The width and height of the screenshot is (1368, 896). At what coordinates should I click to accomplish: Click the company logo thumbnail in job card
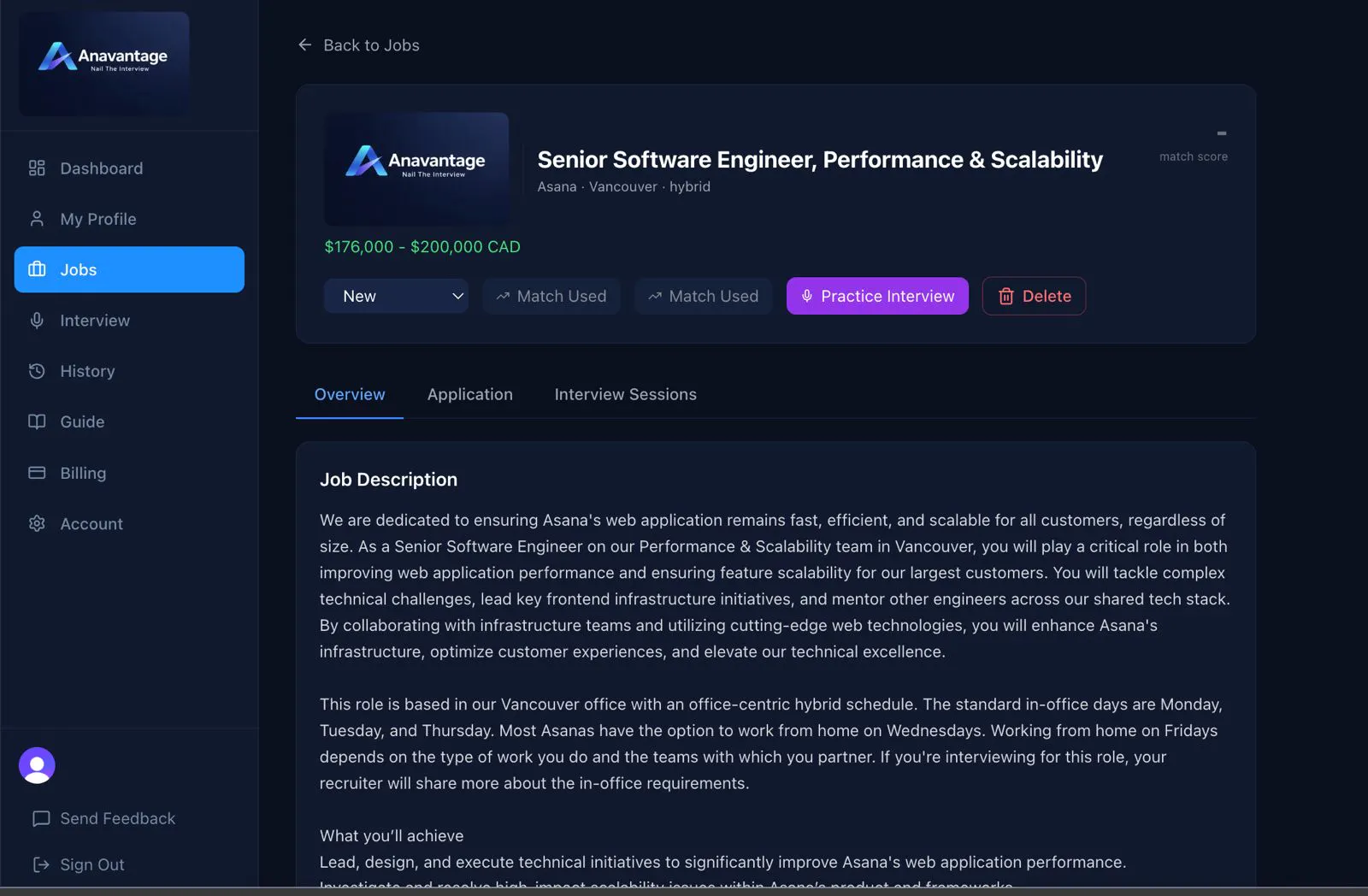coord(416,169)
